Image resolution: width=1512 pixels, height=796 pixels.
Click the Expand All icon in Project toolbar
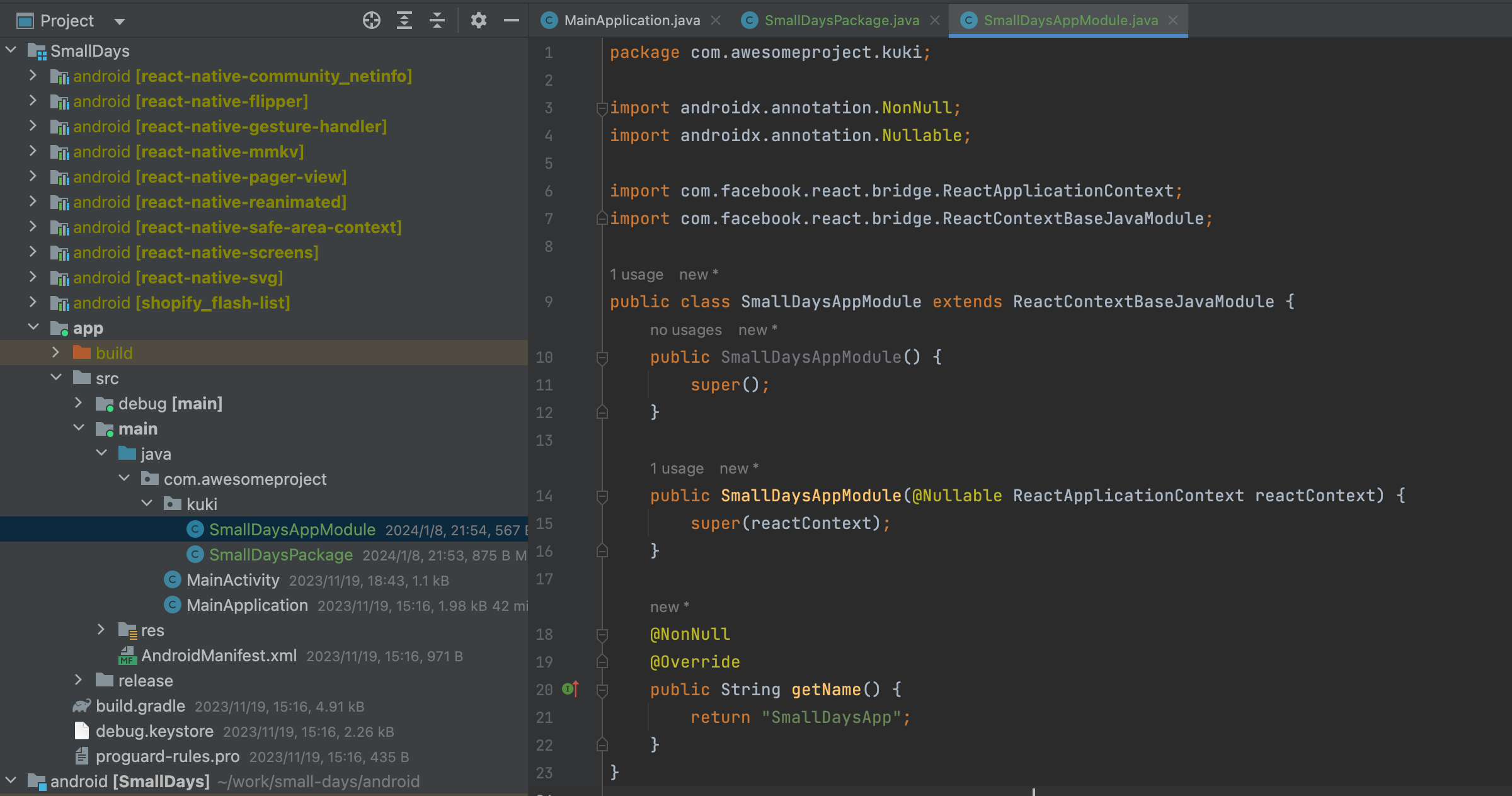point(404,21)
